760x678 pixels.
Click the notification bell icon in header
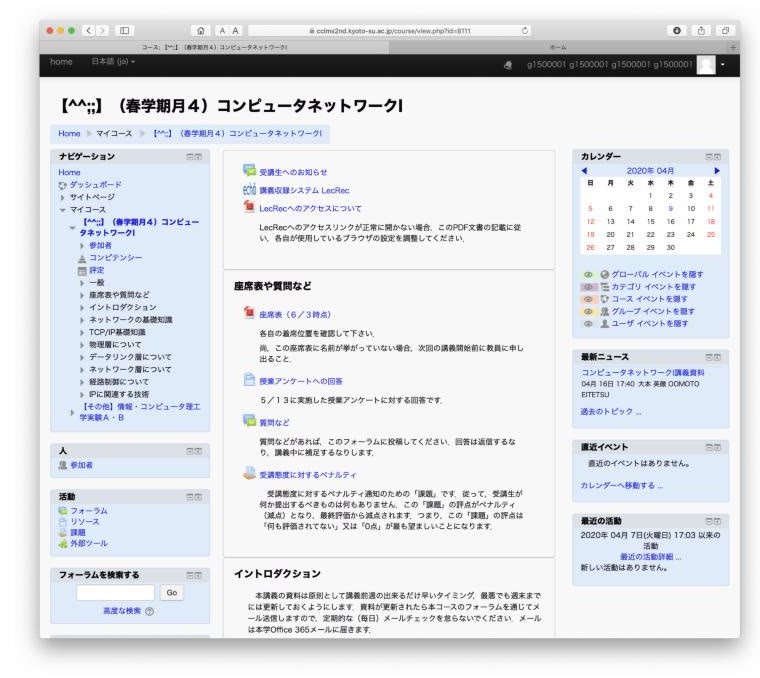tap(508, 65)
